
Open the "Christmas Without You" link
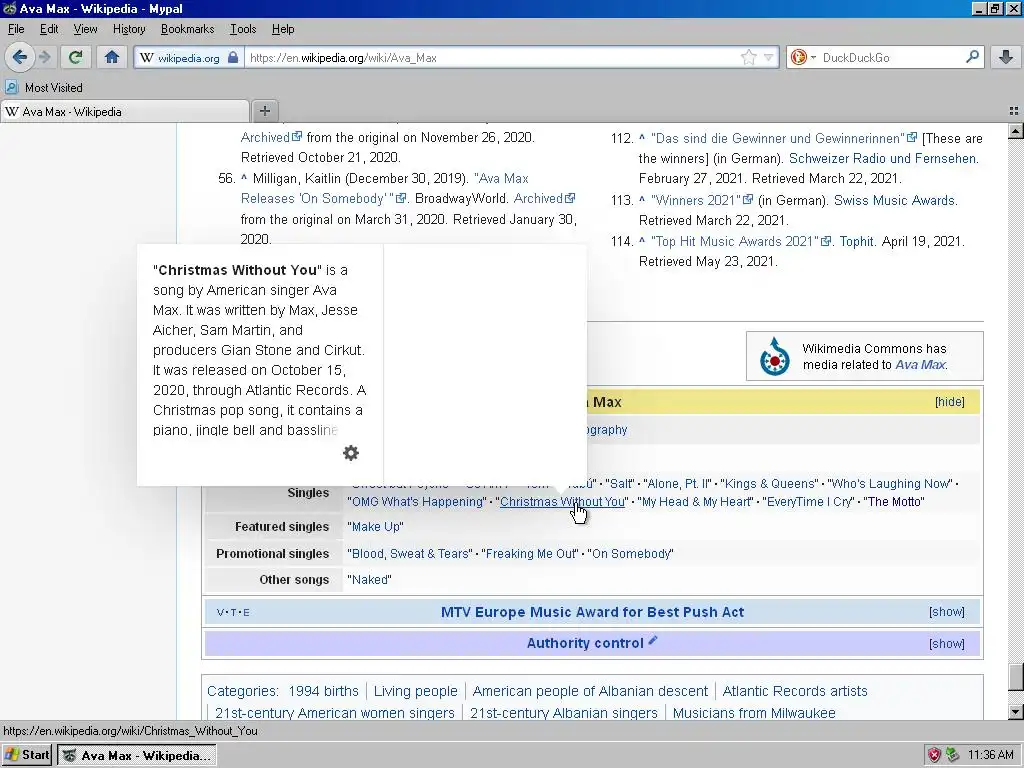[562, 502]
